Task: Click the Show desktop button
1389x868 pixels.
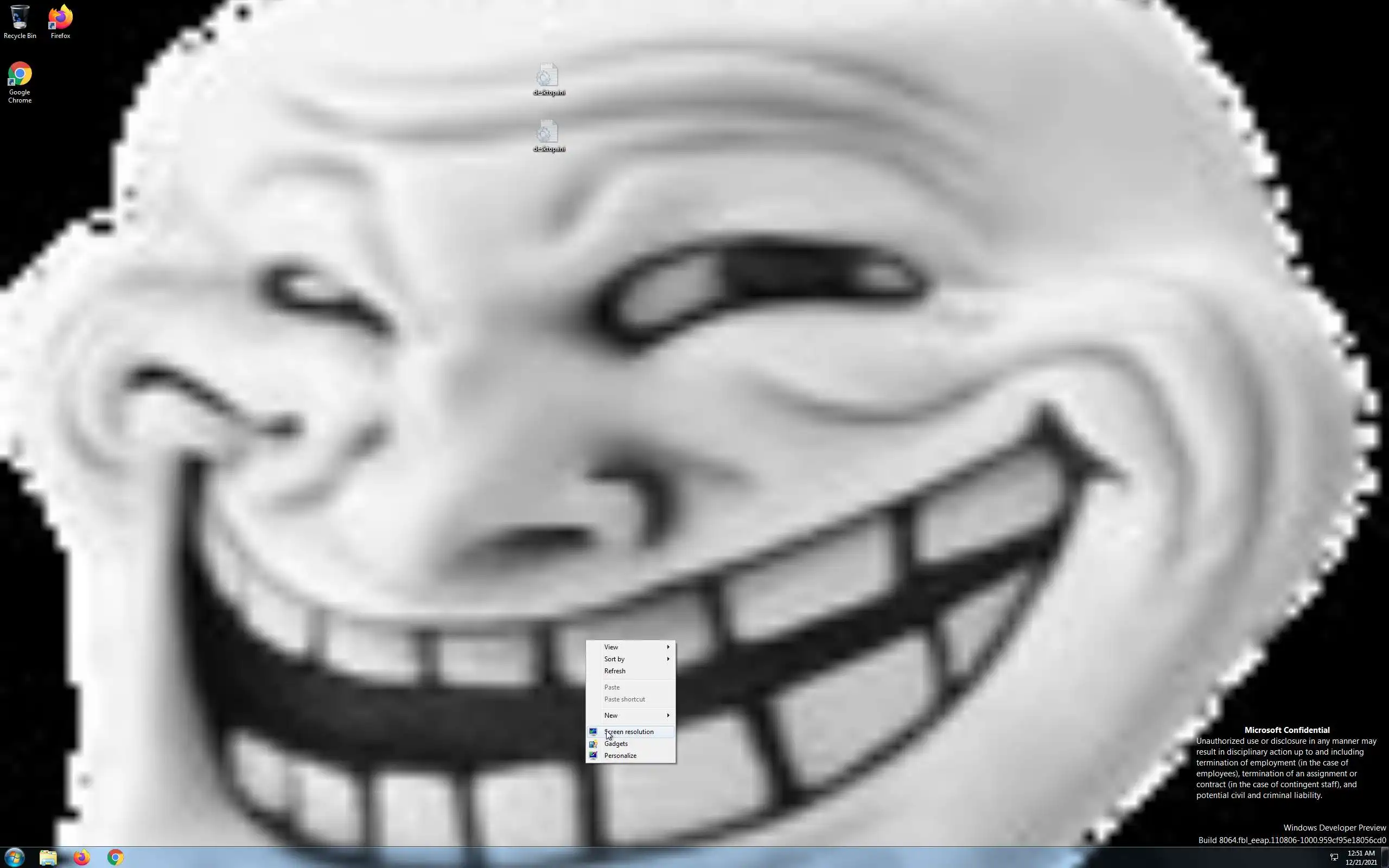Action: [1385, 858]
